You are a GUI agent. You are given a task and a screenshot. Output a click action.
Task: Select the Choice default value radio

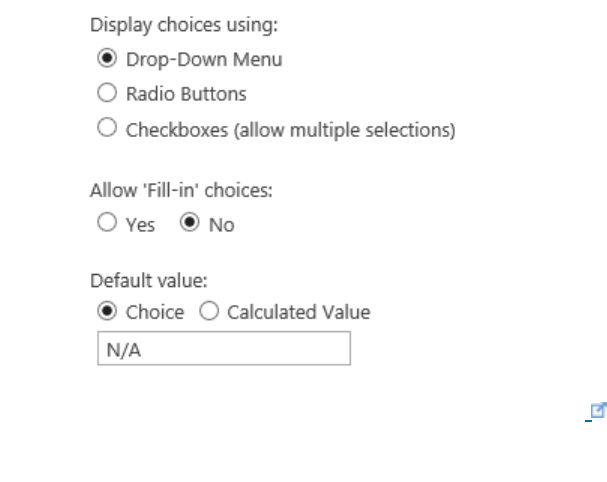(x=108, y=312)
